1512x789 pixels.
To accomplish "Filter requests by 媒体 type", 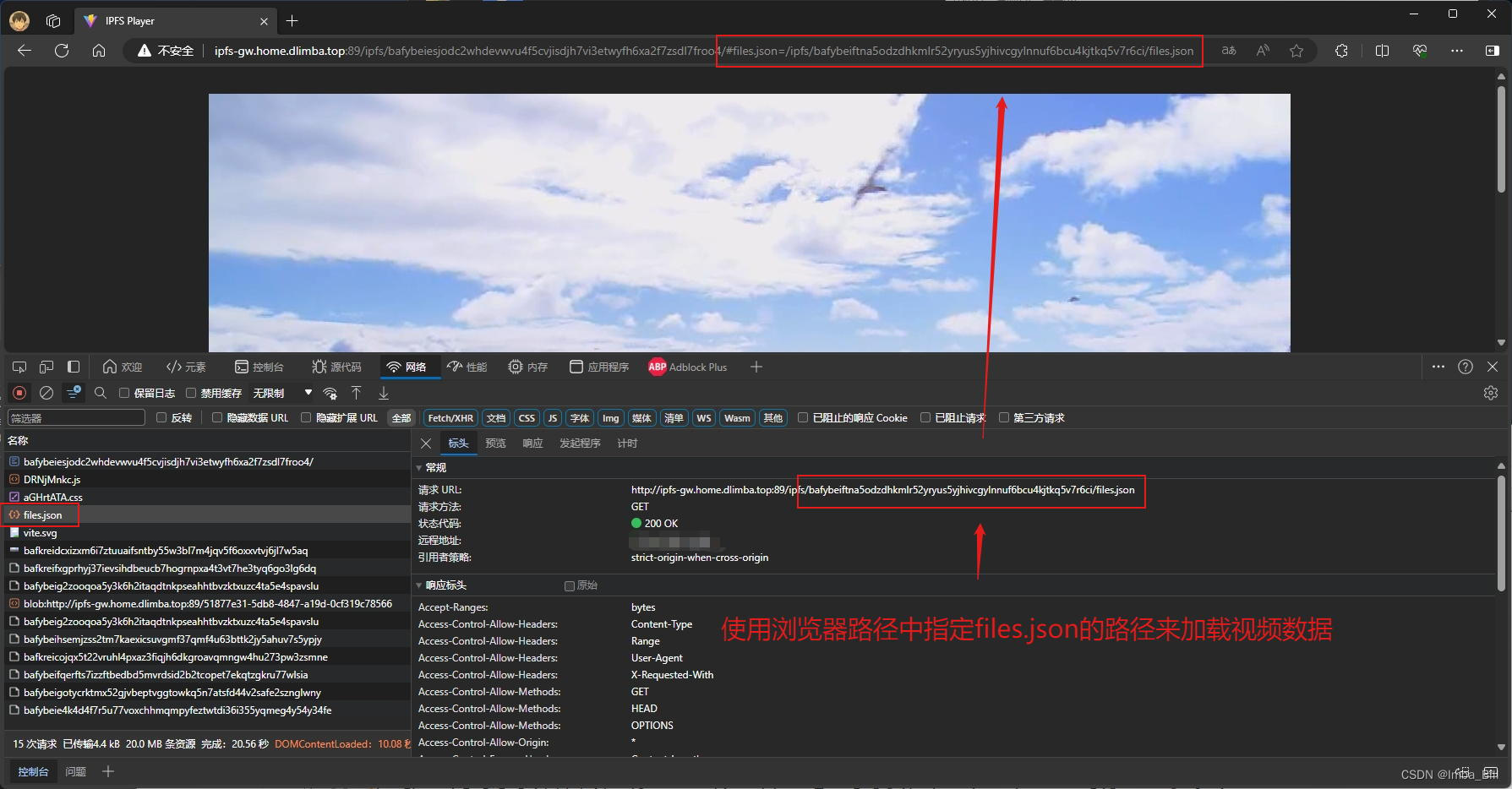I will coord(641,417).
